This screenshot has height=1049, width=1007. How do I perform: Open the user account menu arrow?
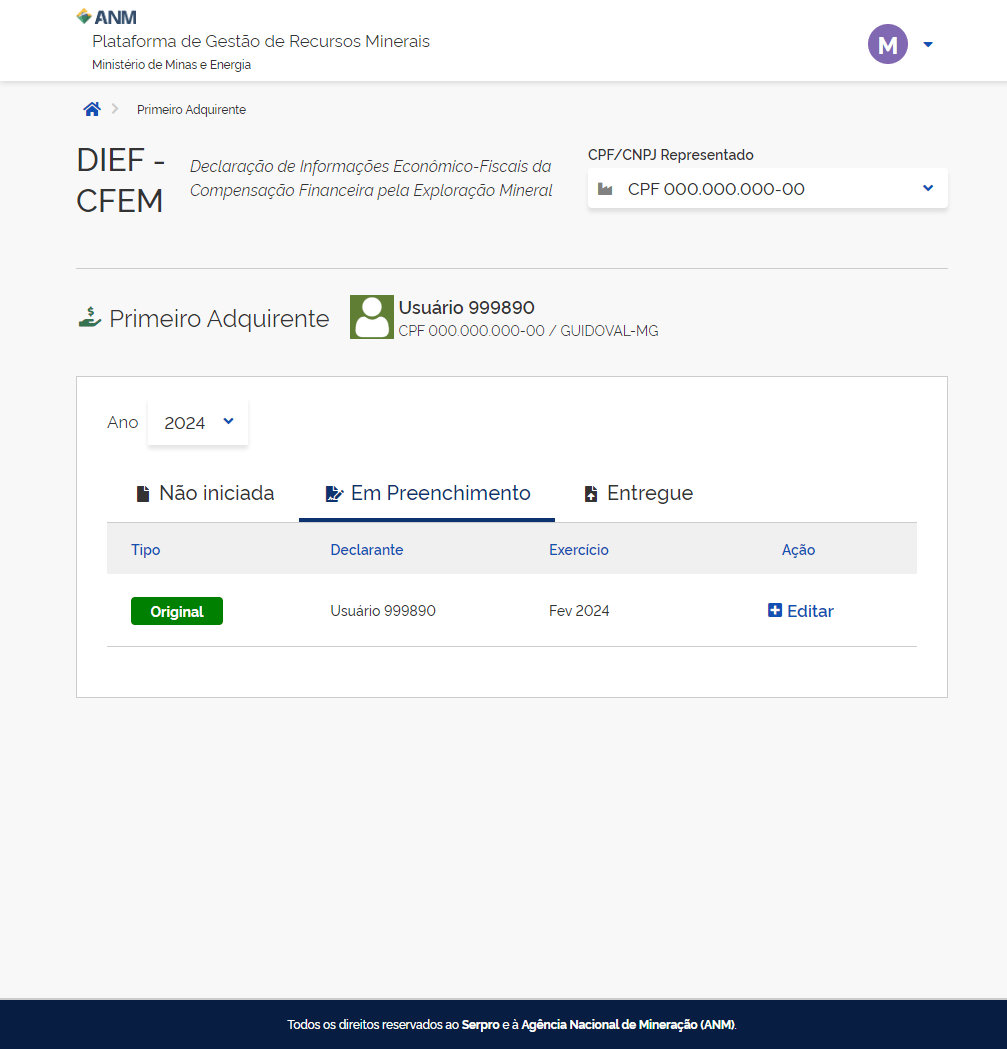pyautogui.click(x=928, y=44)
